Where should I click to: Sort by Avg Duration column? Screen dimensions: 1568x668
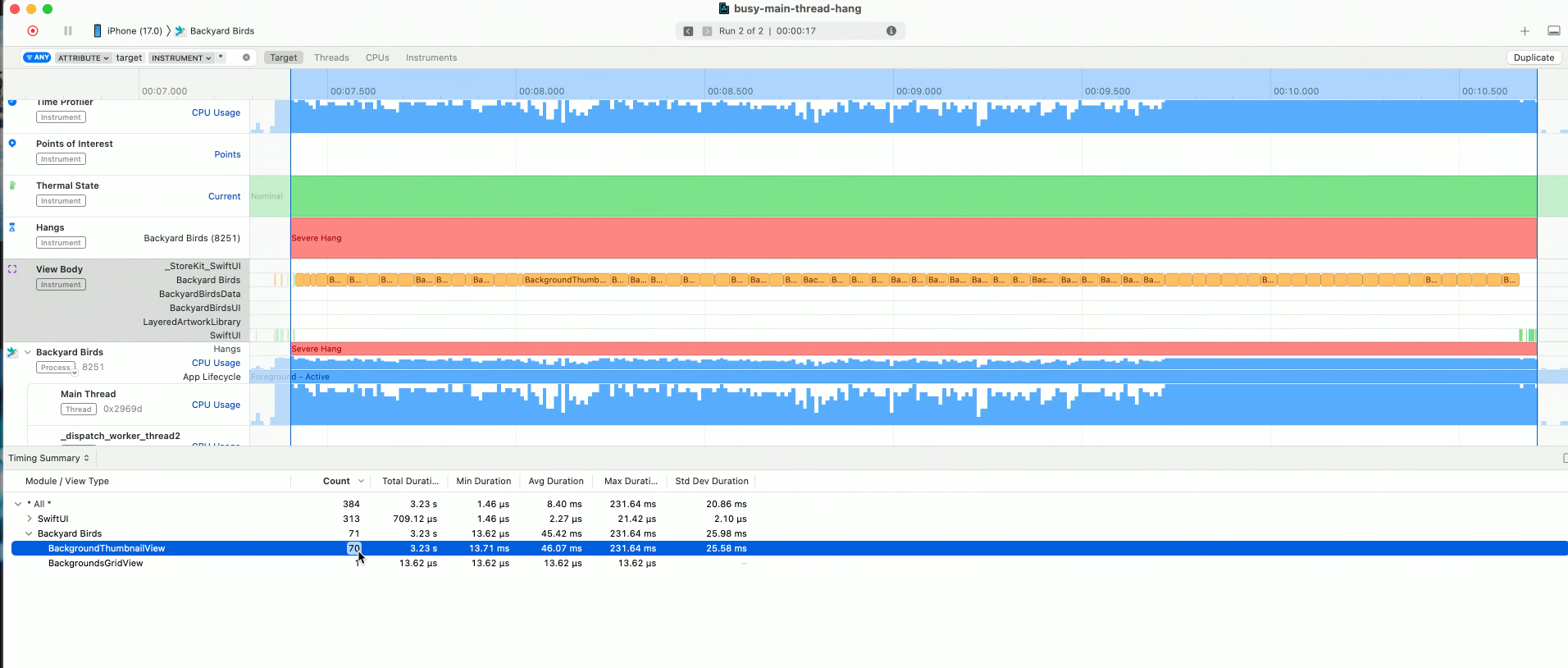[x=556, y=482]
